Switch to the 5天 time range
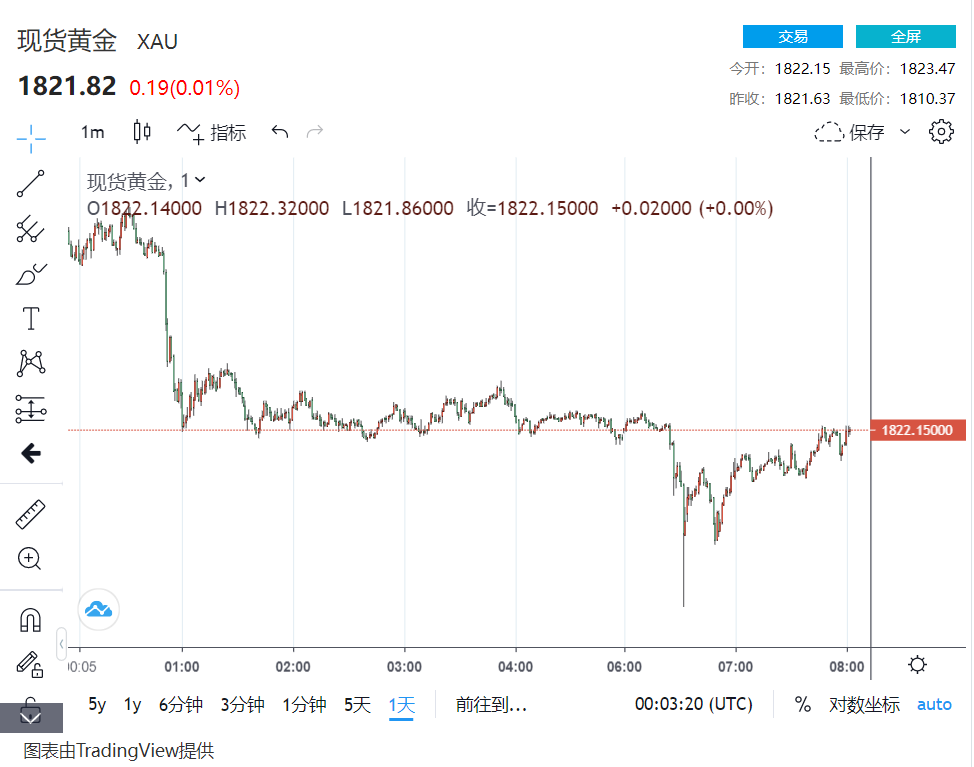Screen dimensions: 974x767 tap(357, 704)
